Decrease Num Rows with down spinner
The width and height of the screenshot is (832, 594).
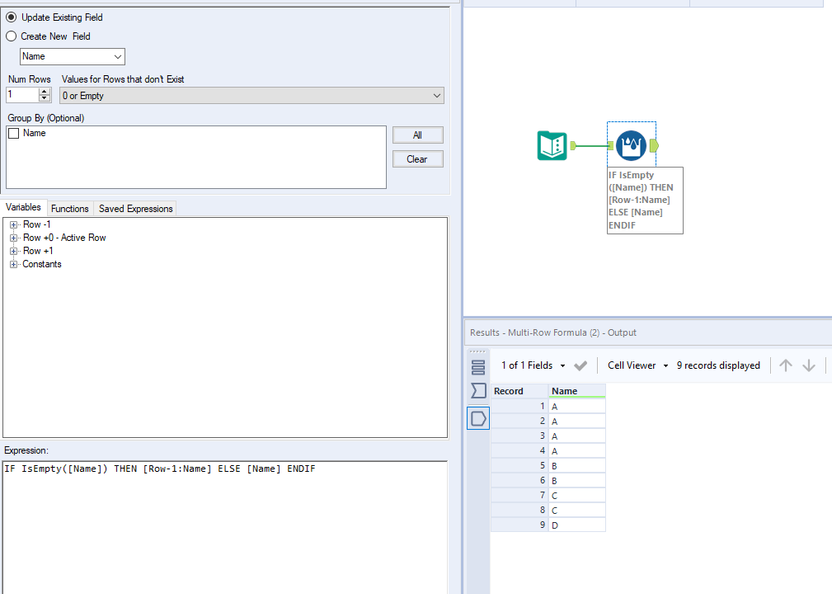pyautogui.click(x=45, y=99)
